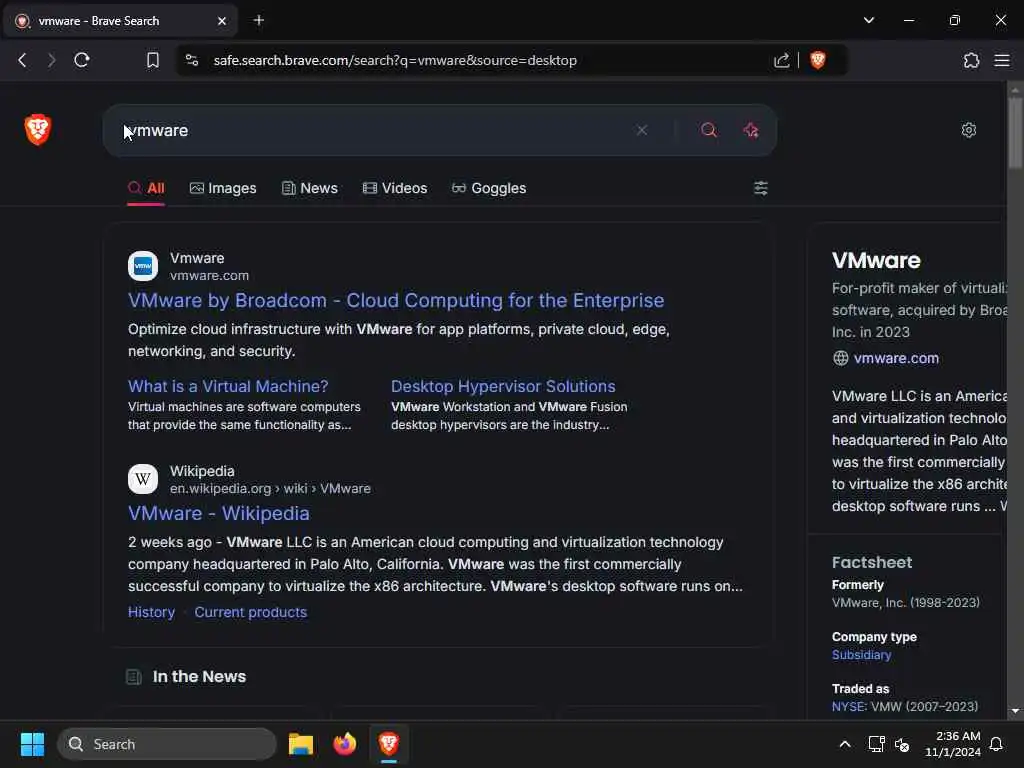Click the address bar URL
This screenshot has width=1024, height=768.
[395, 60]
